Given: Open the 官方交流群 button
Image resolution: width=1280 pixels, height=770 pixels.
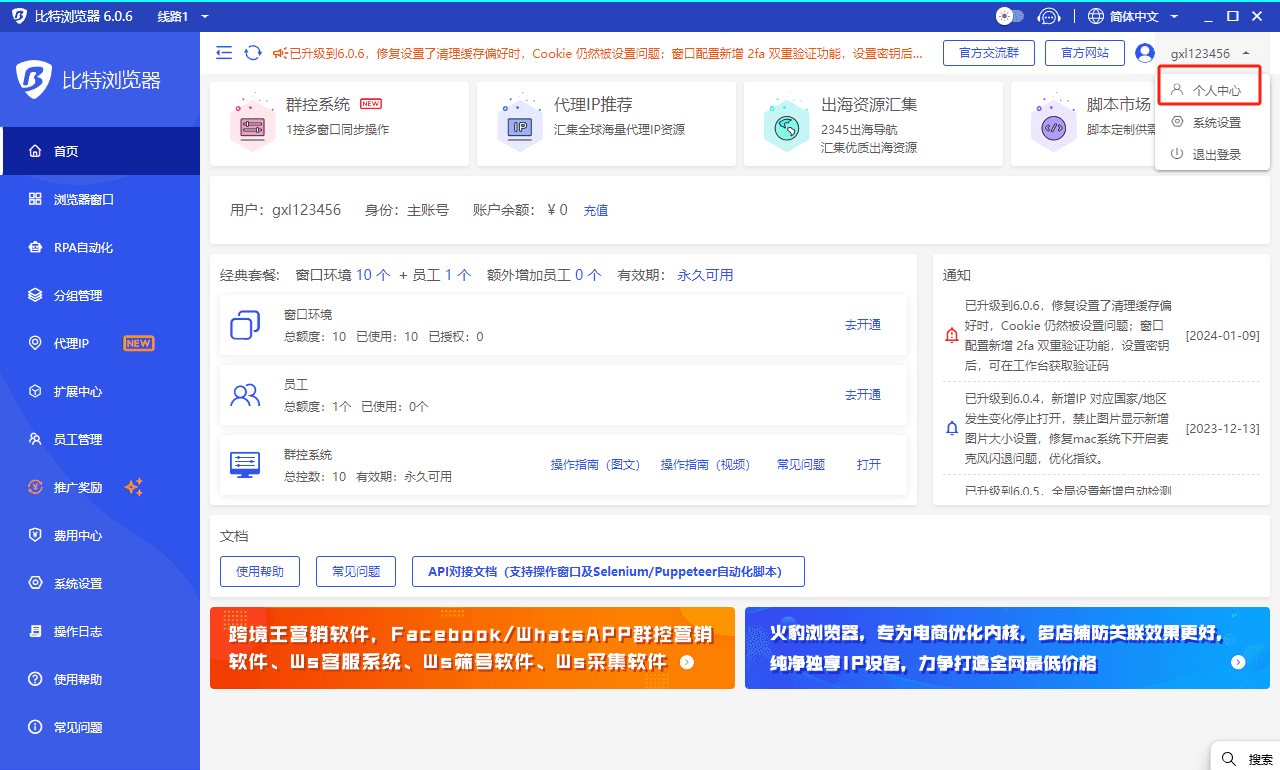Looking at the screenshot, I should pyautogui.click(x=989, y=53).
